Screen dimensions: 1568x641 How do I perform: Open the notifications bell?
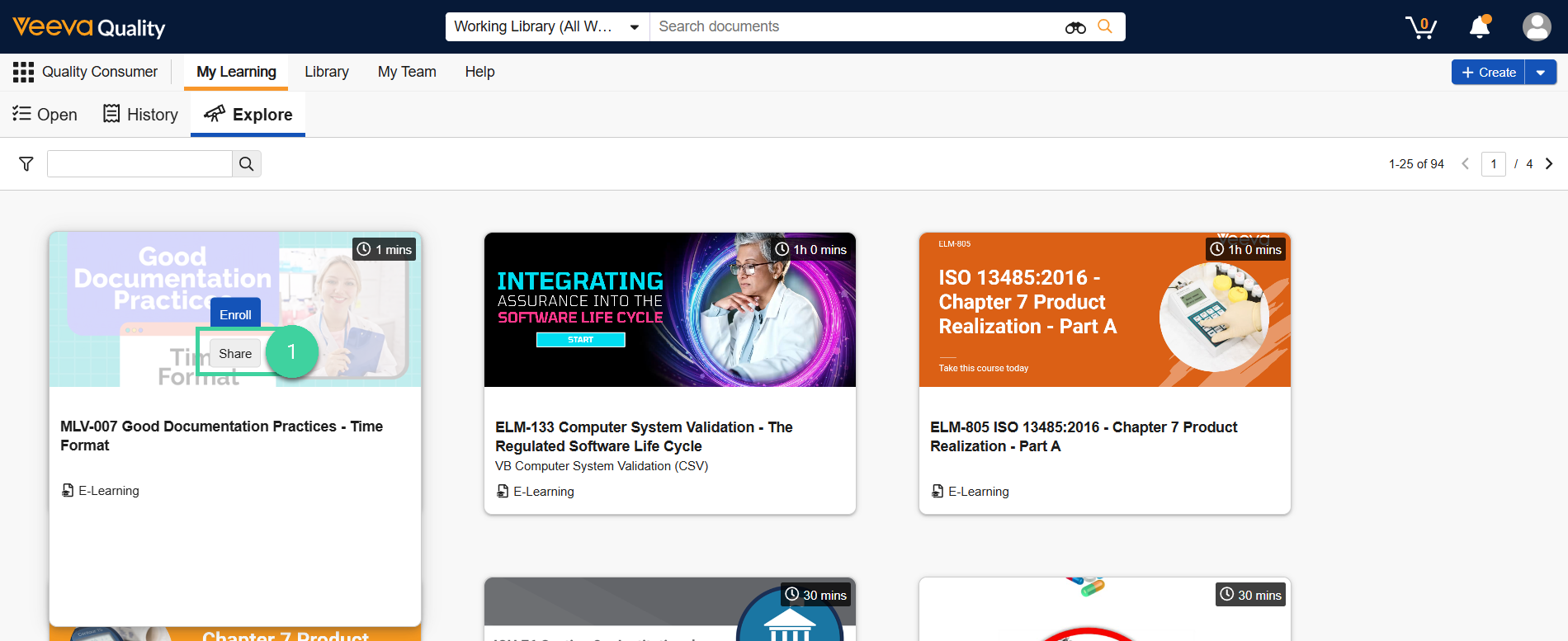1480,27
